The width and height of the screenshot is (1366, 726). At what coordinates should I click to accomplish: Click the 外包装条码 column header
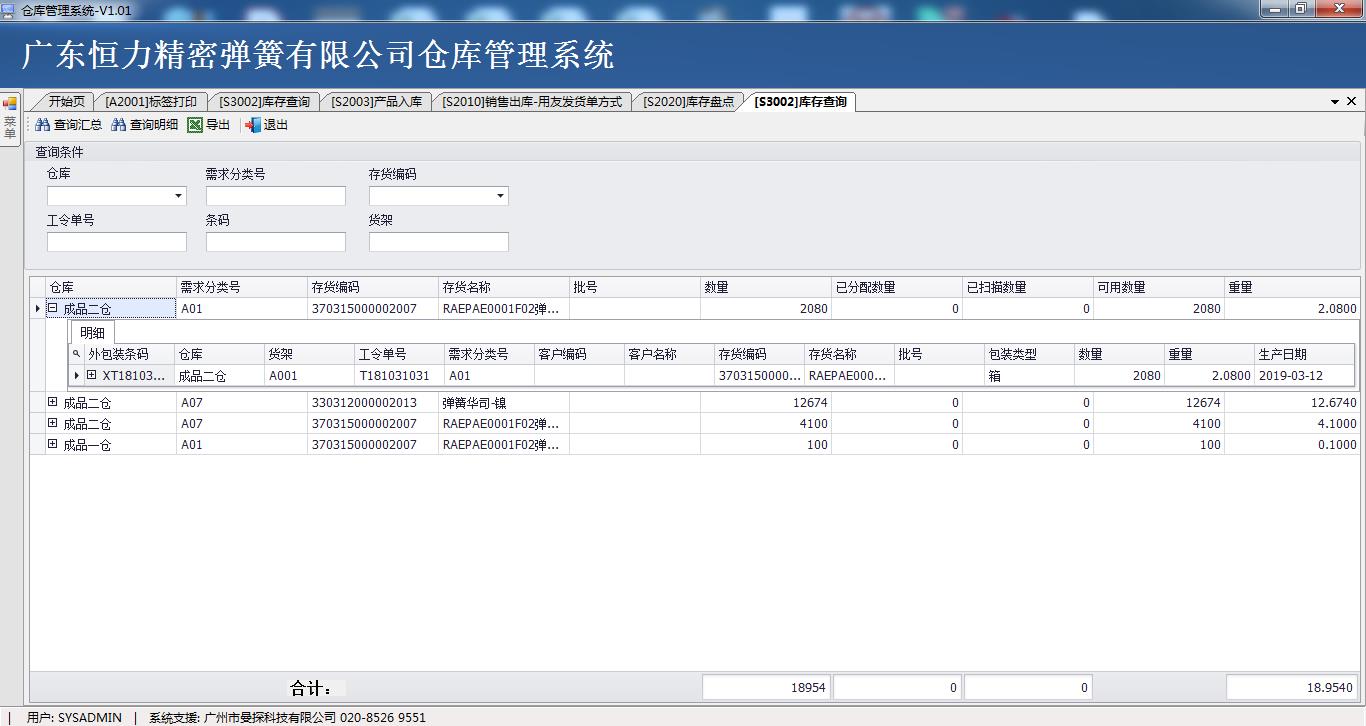click(129, 354)
